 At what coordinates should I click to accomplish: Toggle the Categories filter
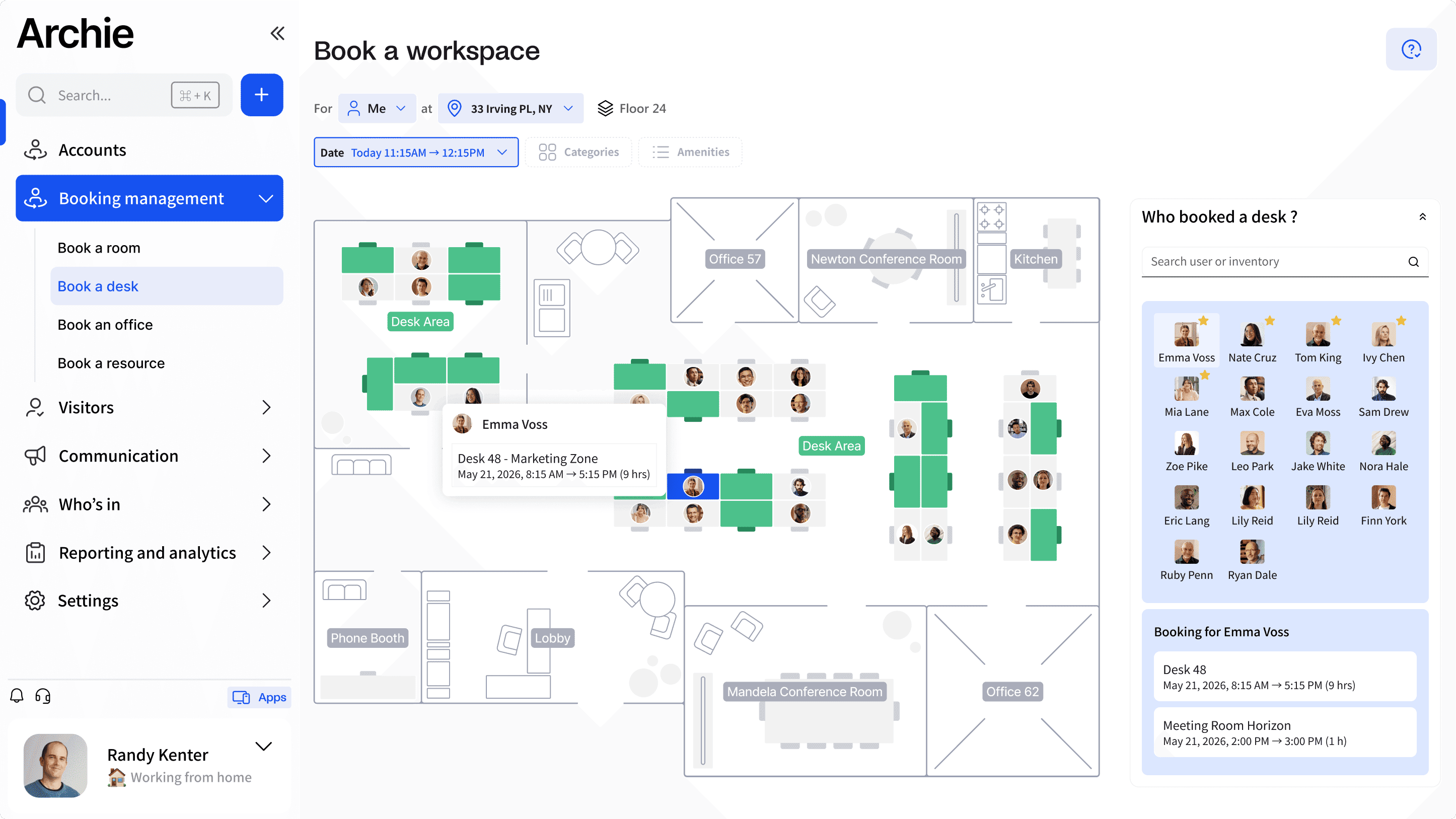pos(579,152)
